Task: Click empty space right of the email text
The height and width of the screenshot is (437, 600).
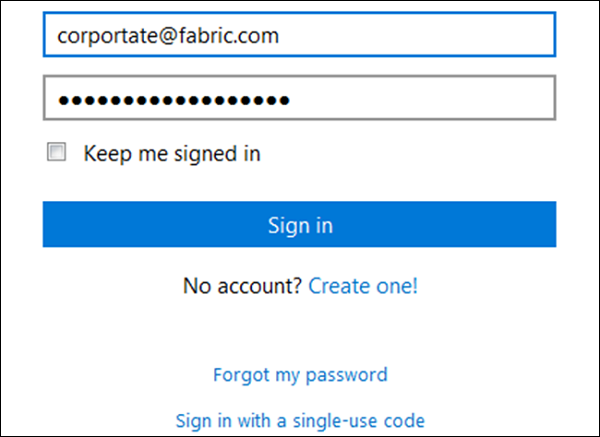Action: pyautogui.click(x=420, y=36)
